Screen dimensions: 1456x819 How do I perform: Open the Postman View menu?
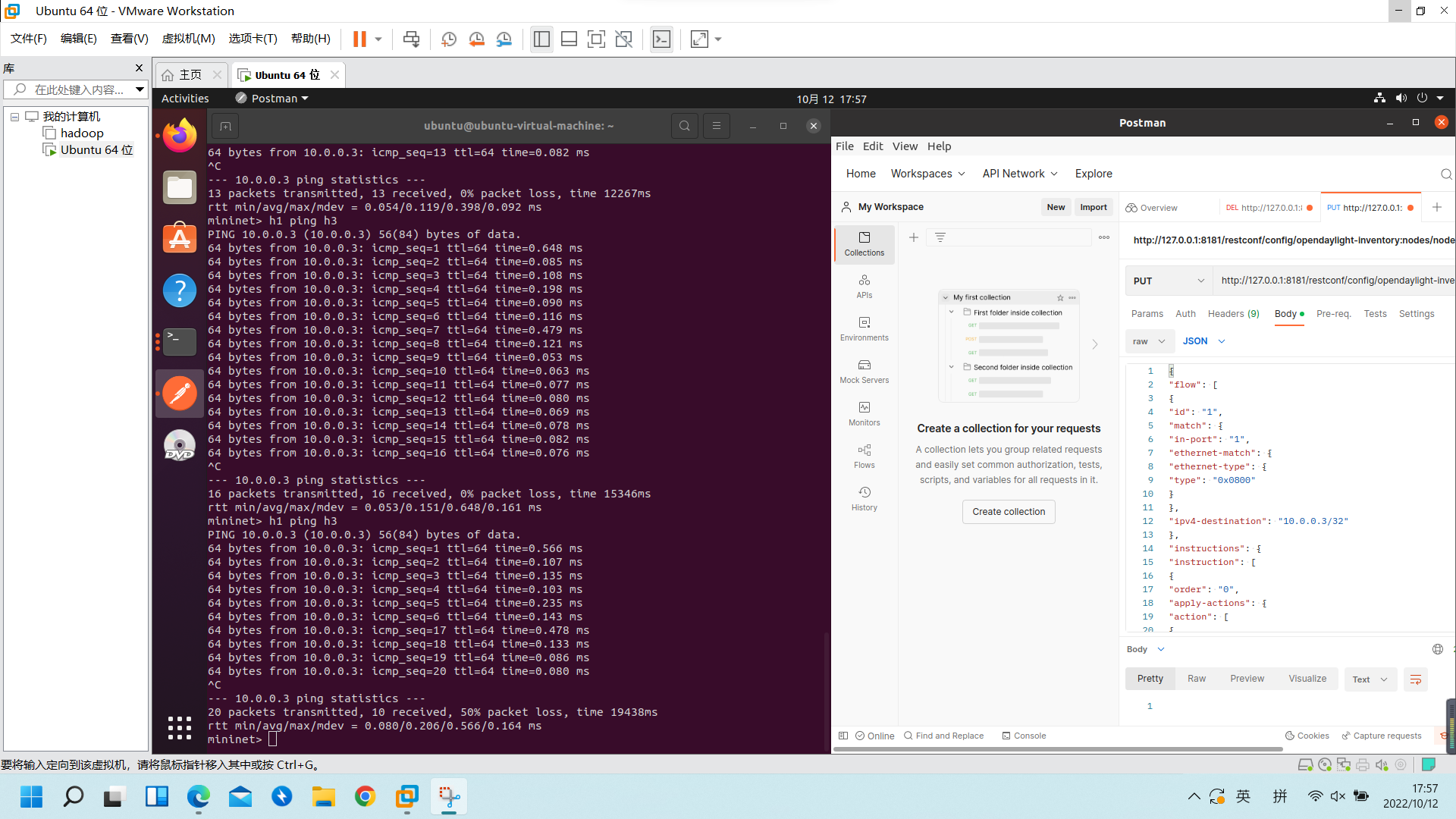[904, 146]
